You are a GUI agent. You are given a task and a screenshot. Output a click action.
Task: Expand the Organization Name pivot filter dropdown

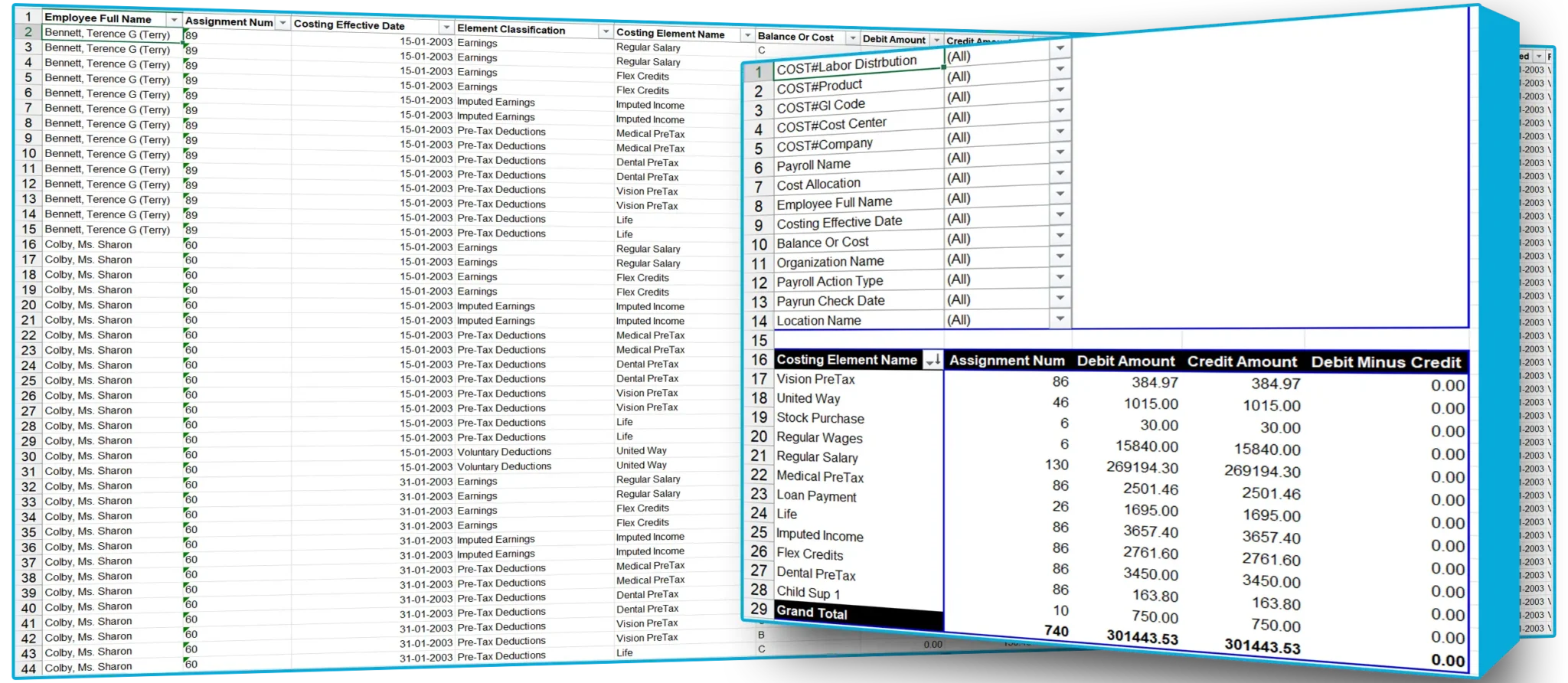[x=1060, y=257]
